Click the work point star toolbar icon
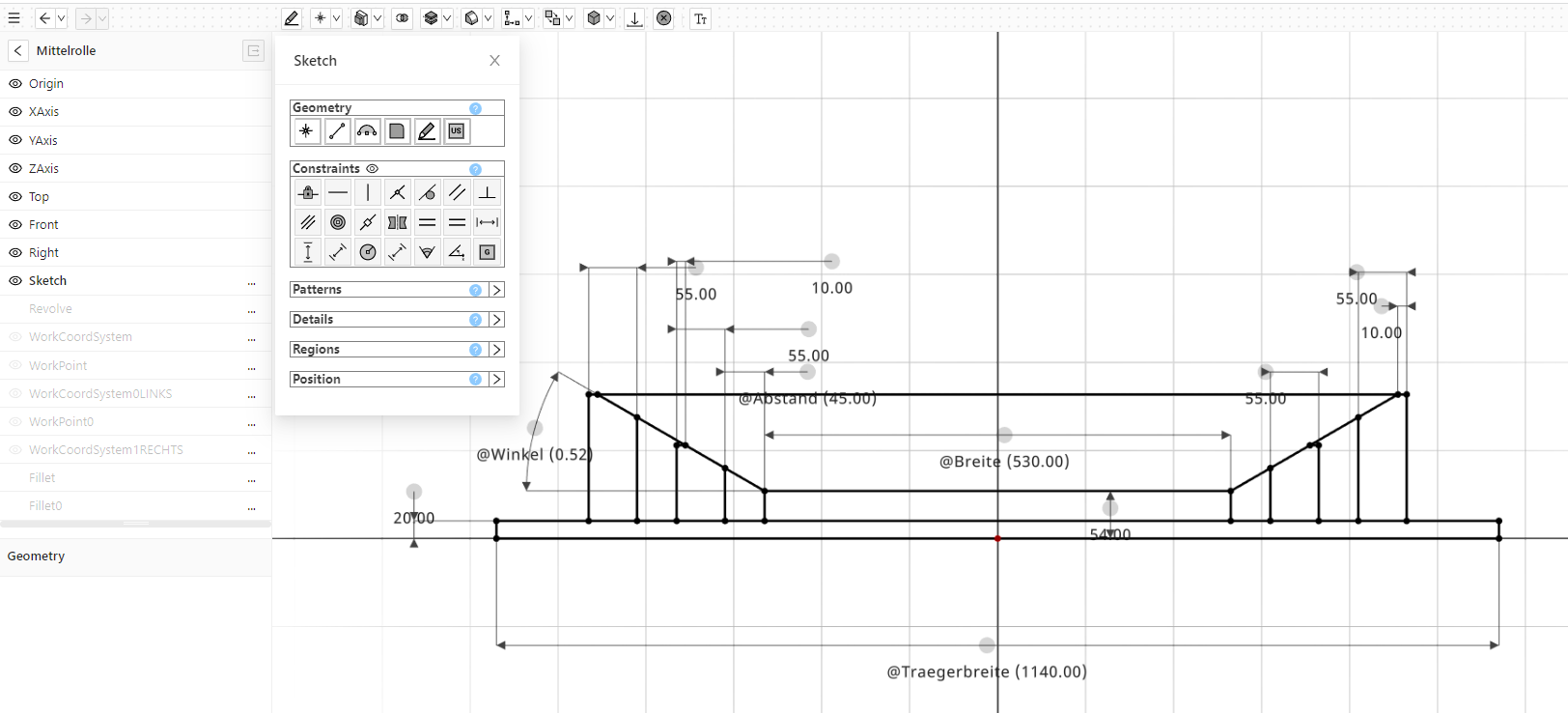 (x=320, y=18)
